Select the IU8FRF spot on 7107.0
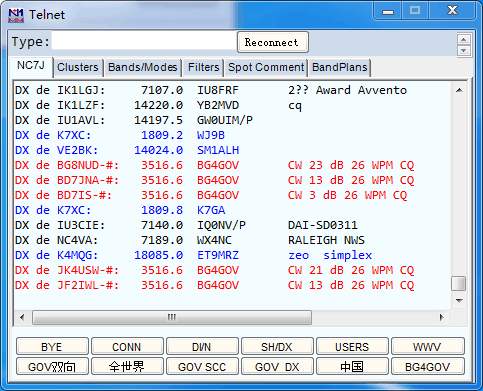This screenshot has width=483, height=391. pos(211,90)
